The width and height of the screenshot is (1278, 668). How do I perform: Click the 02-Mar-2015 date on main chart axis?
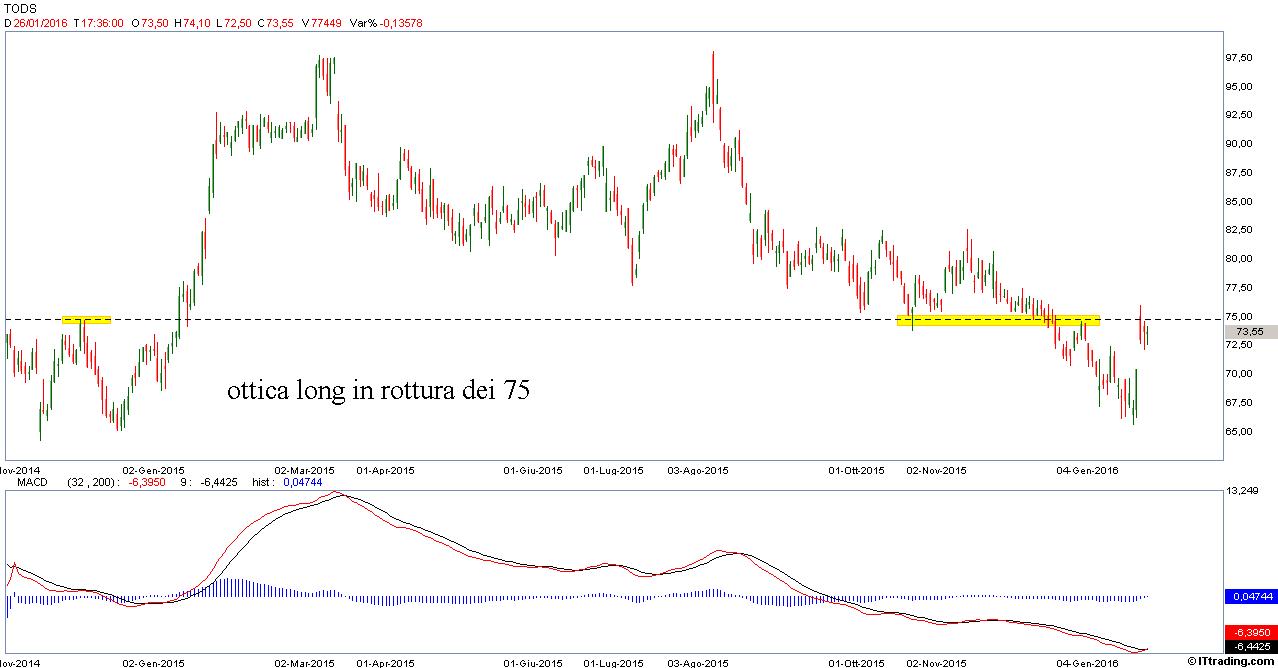point(304,469)
